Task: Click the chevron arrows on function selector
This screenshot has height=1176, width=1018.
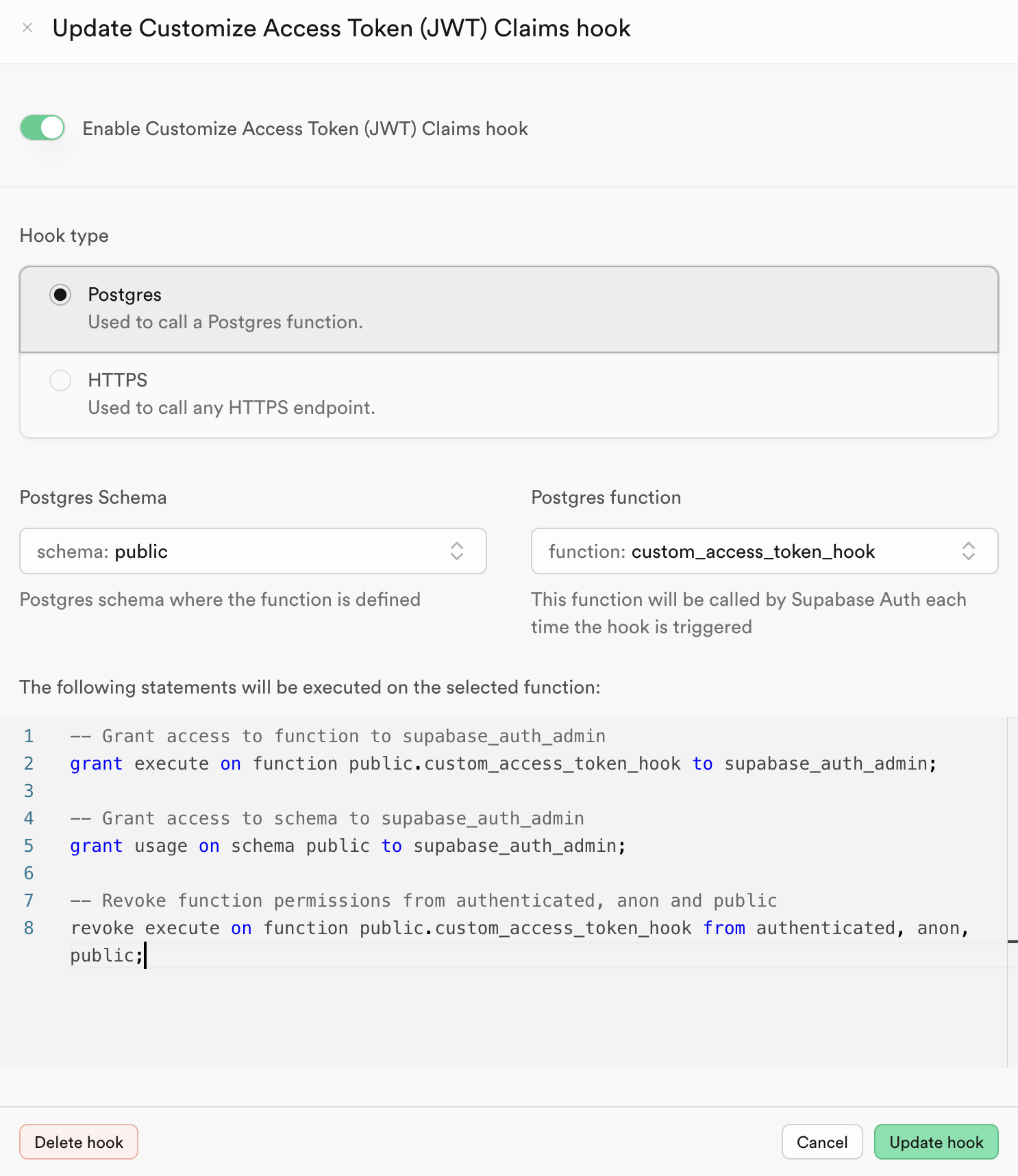Action: point(969,551)
